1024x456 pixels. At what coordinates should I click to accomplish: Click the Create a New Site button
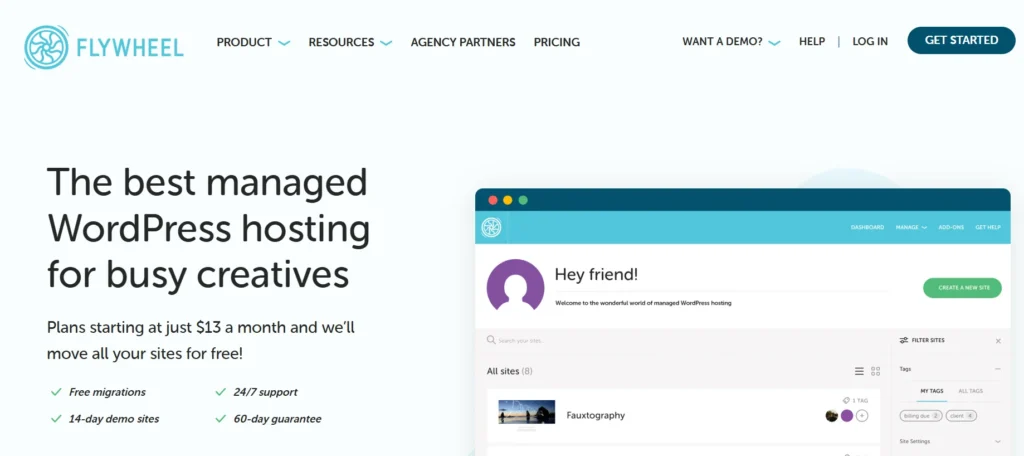[x=962, y=287]
